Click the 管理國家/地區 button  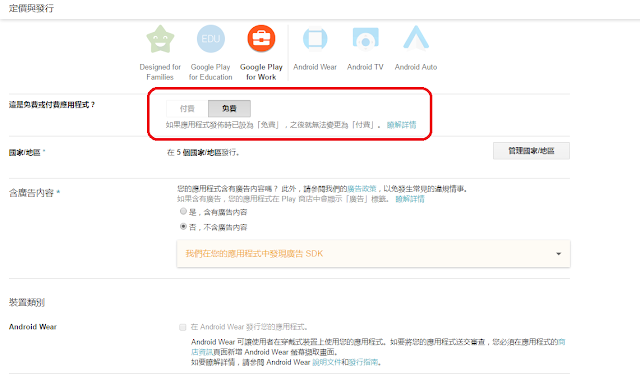[x=531, y=151]
